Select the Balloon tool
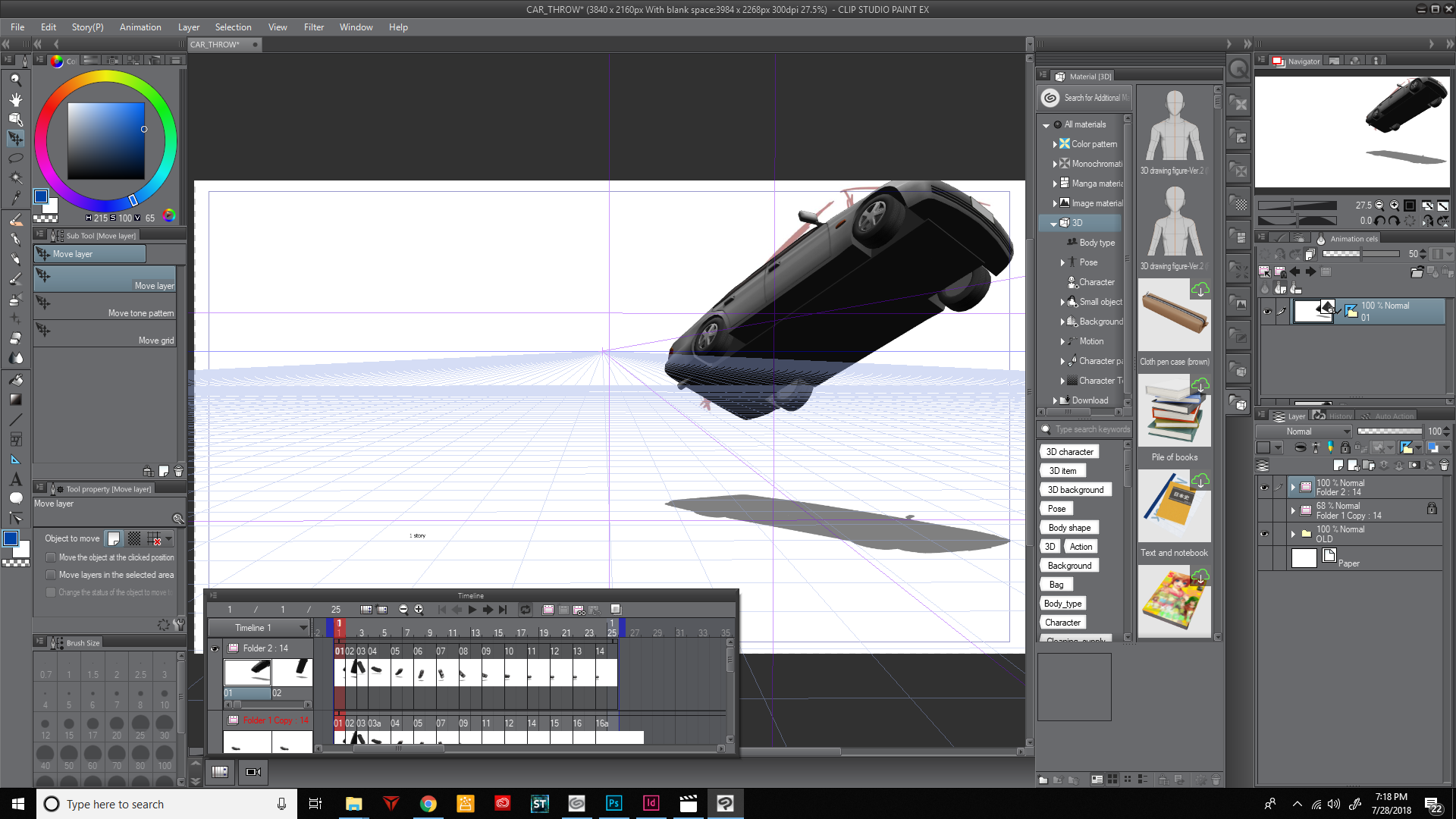The height and width of the screenshot is (819, 1456). 15,498
